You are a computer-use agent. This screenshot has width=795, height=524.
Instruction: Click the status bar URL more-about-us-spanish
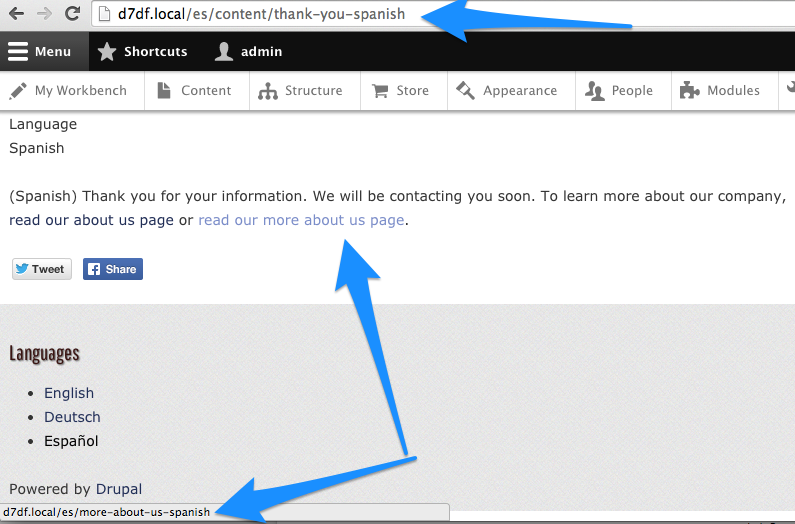click(106, 512)
